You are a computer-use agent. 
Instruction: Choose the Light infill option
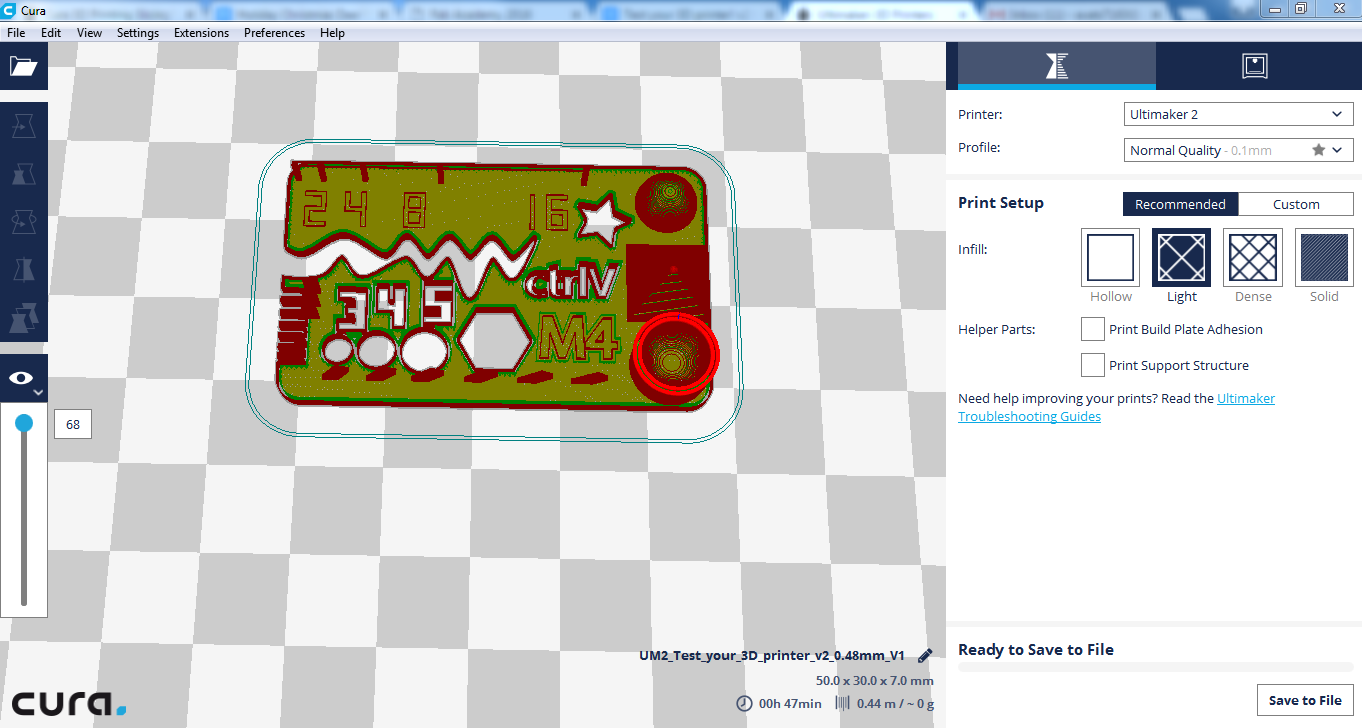click(x=1182, y=257)
